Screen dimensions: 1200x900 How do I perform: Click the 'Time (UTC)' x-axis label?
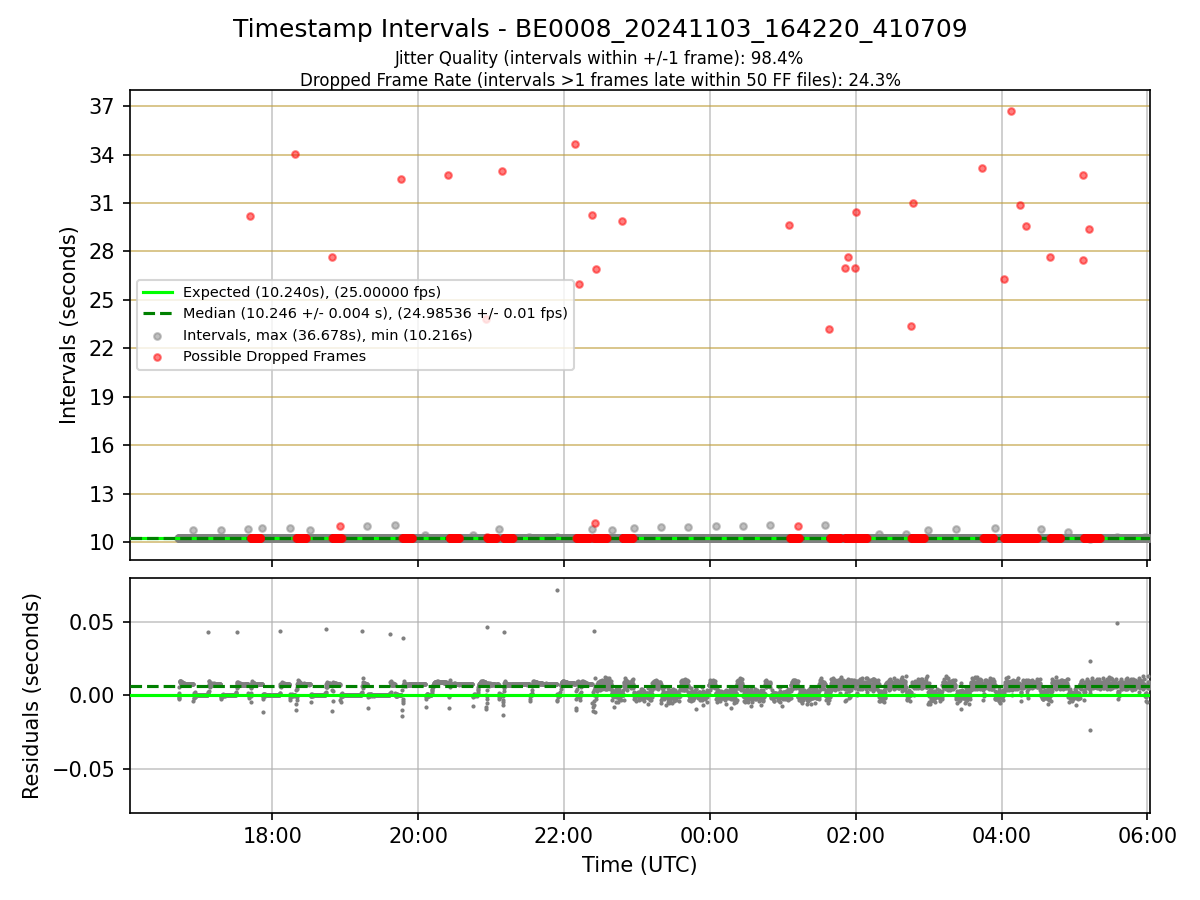pos(640,865)
